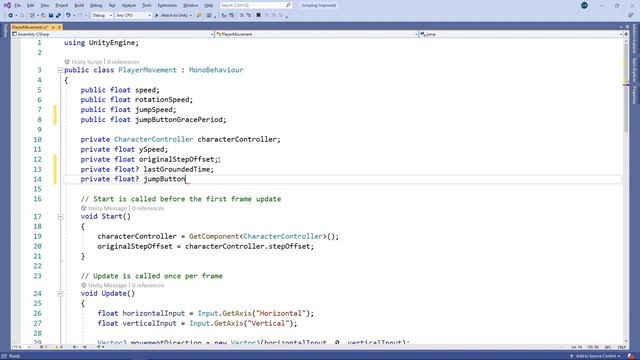This screenshot has height=360, width=640.
Task: Click the Navigate Backward arrow icon
Action: [x=11, y=16]
